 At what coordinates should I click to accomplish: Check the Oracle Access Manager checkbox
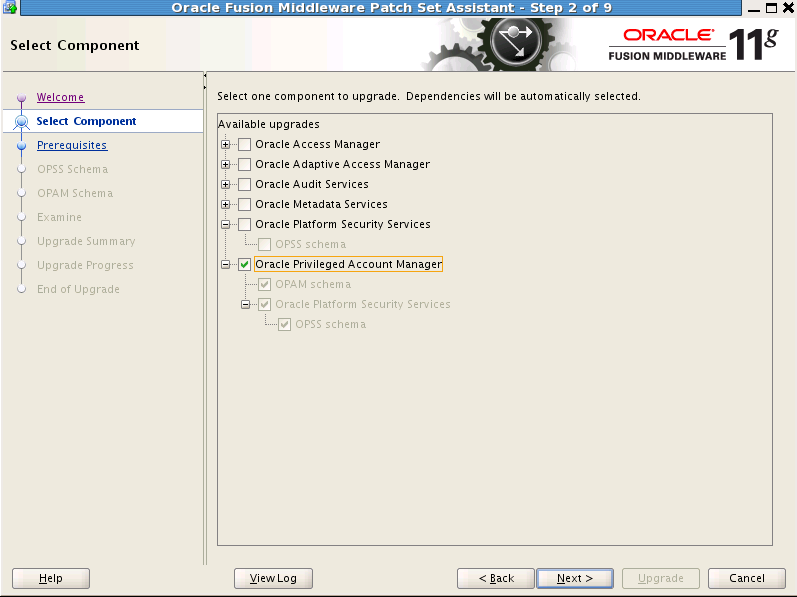(x=244, y=144)
